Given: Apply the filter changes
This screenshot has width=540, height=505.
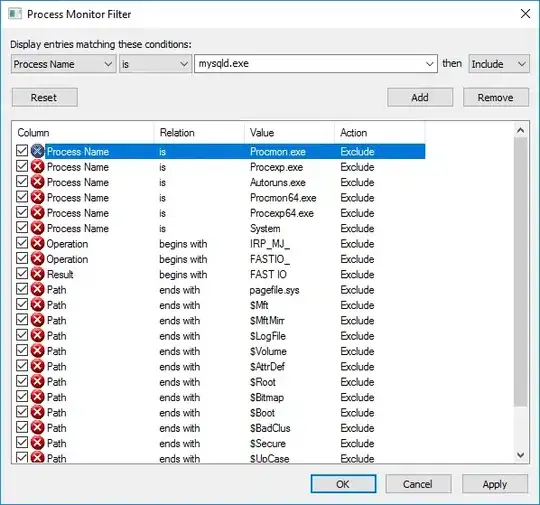Looking at the screenshot, I should pyautogui.click(x=495, y=484).
